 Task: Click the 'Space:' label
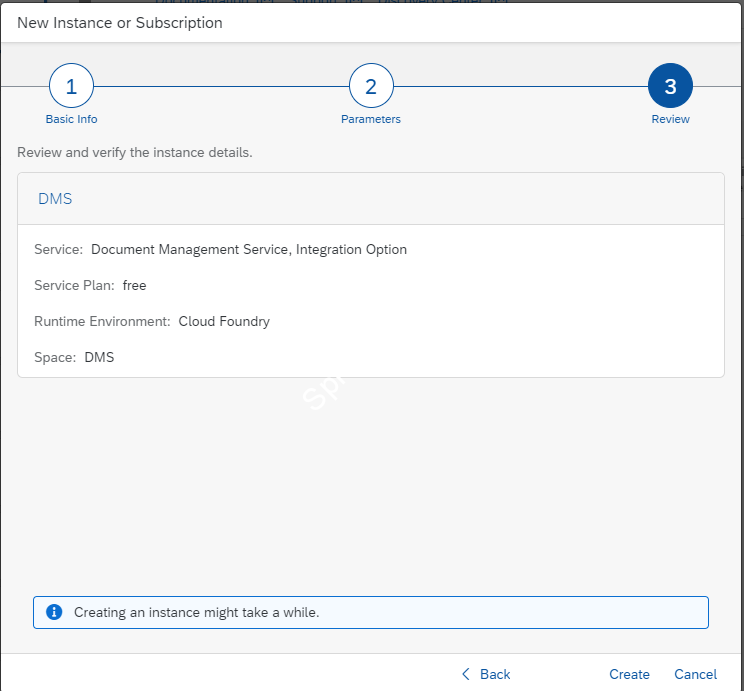(55, 357)
